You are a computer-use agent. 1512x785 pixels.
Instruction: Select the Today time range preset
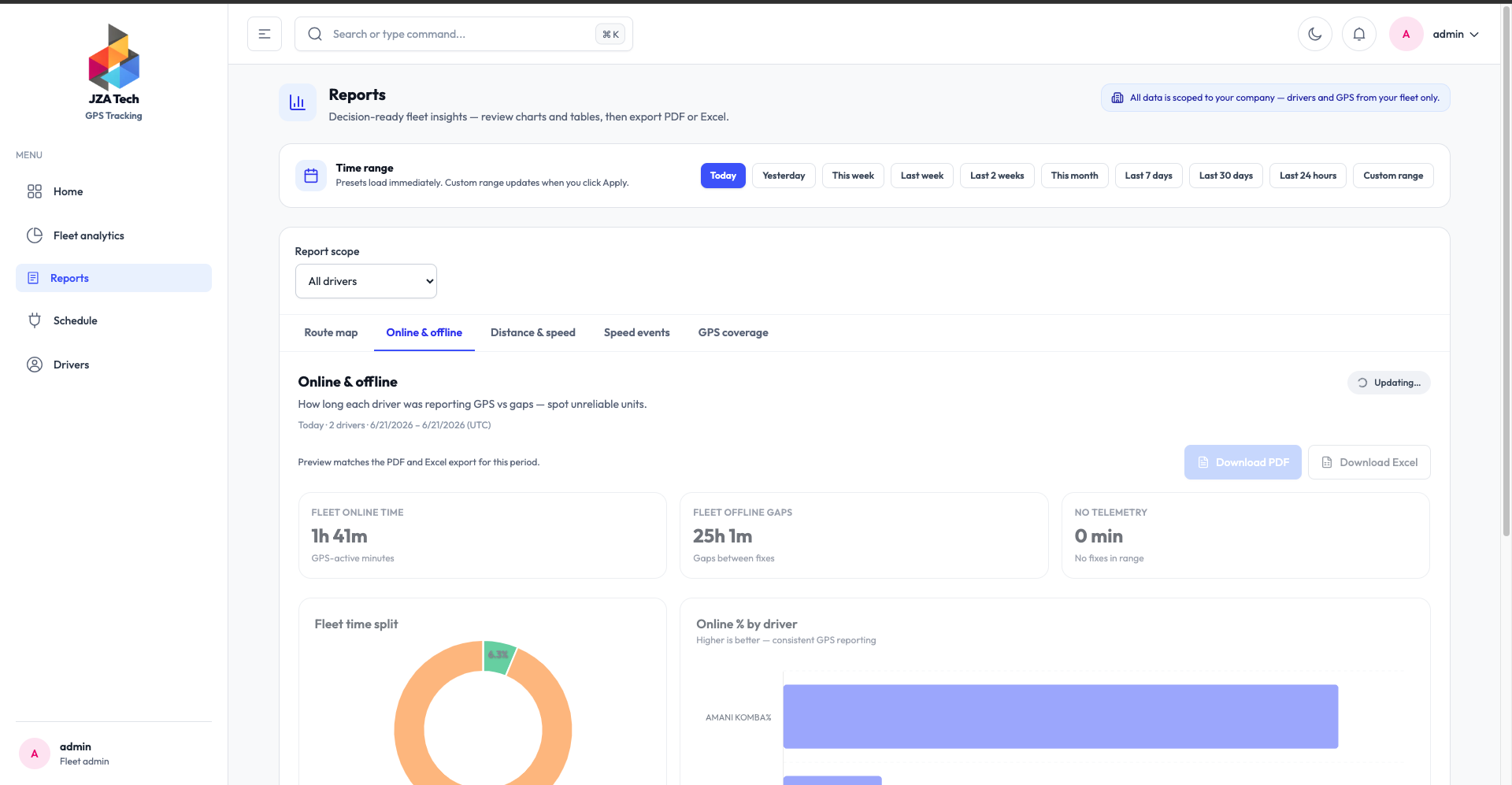click(x=723, y=176)
